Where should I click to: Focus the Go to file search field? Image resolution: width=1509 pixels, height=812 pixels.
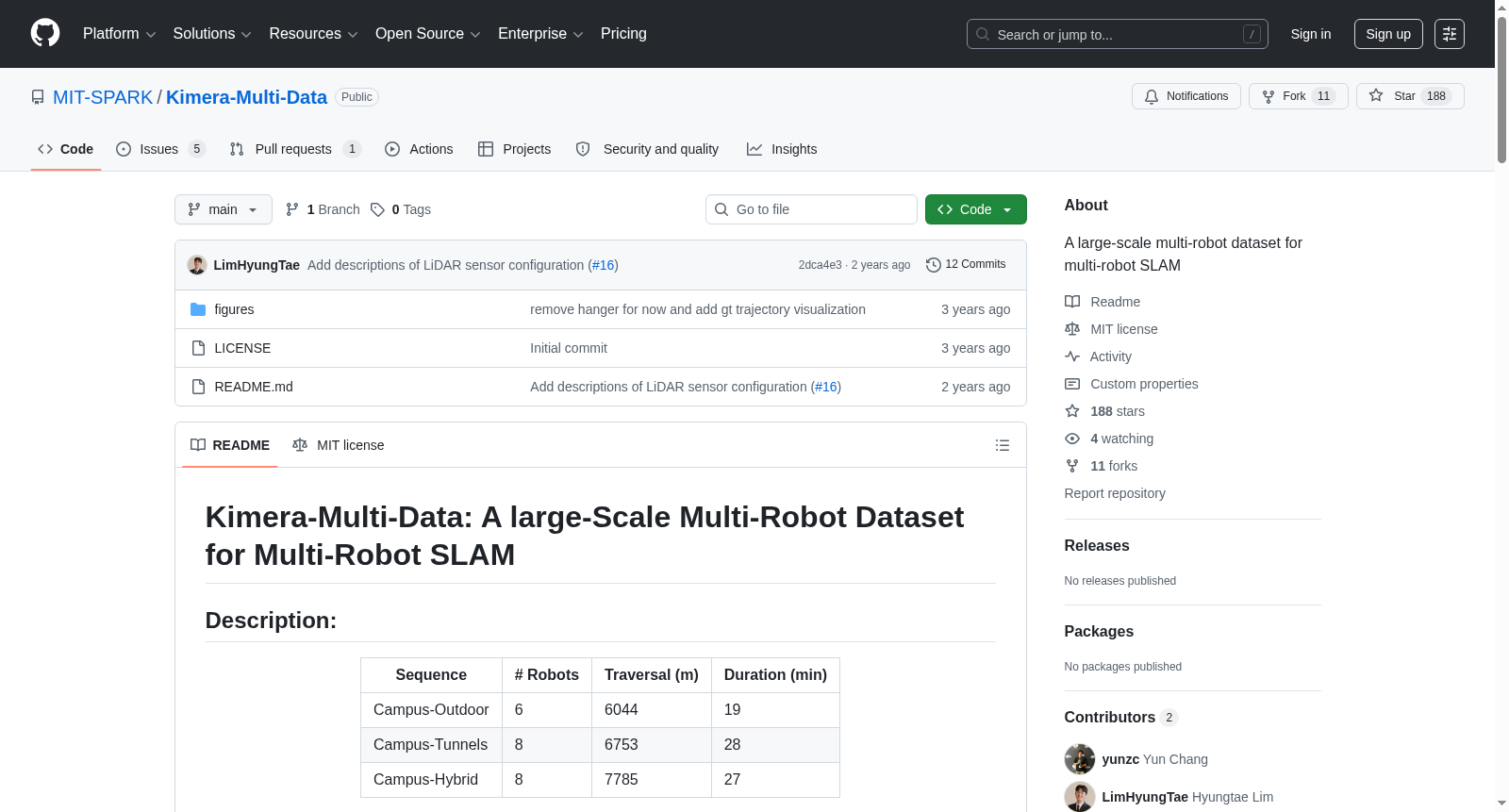(811, 209)
